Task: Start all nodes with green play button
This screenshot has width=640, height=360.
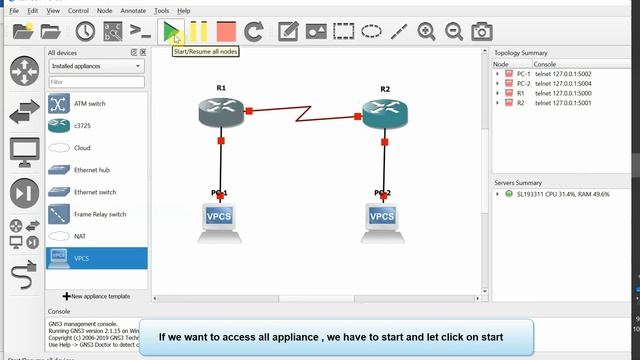Action: (x=171, y=31)
